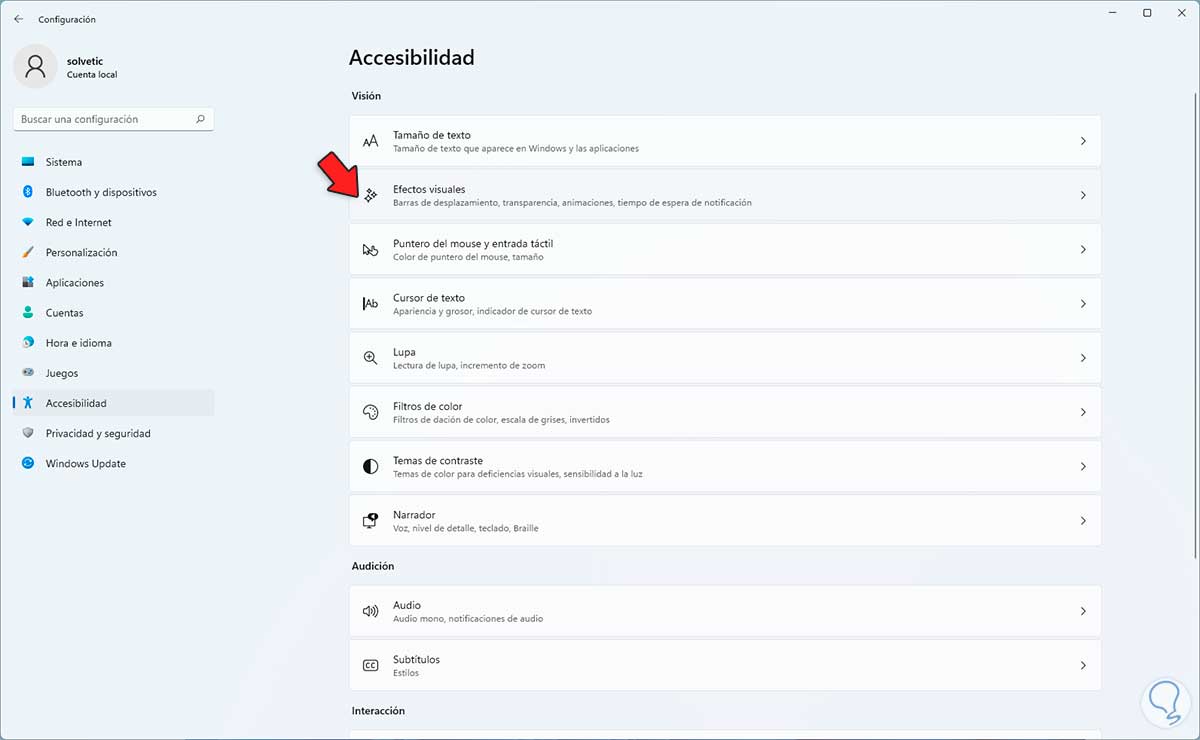Click the Narrador icon

pos(370,521)
